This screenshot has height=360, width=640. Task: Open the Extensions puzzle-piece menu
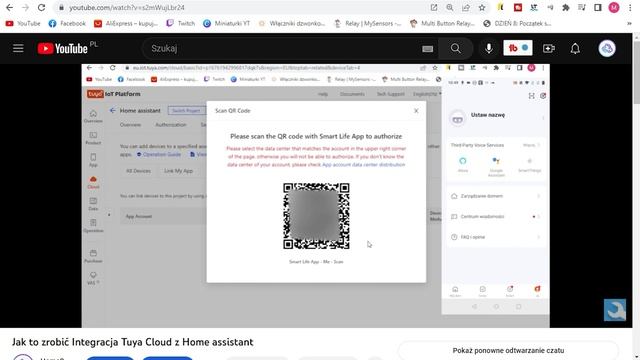[x=566, y=7]
